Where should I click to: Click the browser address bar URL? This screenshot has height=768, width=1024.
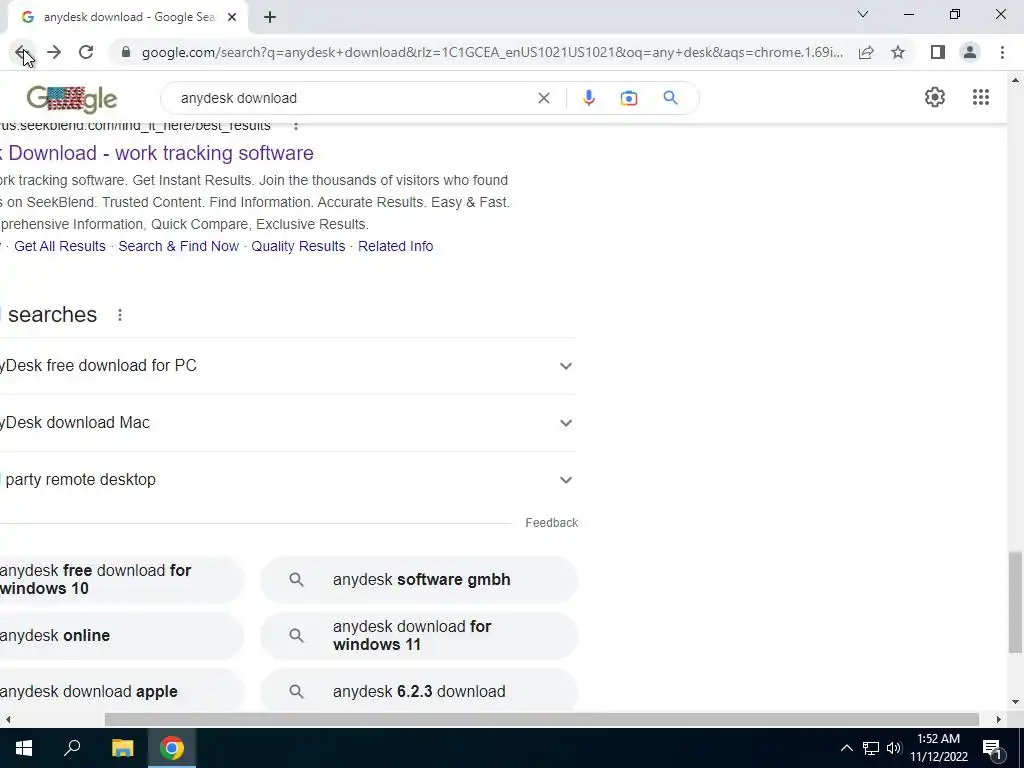[491, 52]
